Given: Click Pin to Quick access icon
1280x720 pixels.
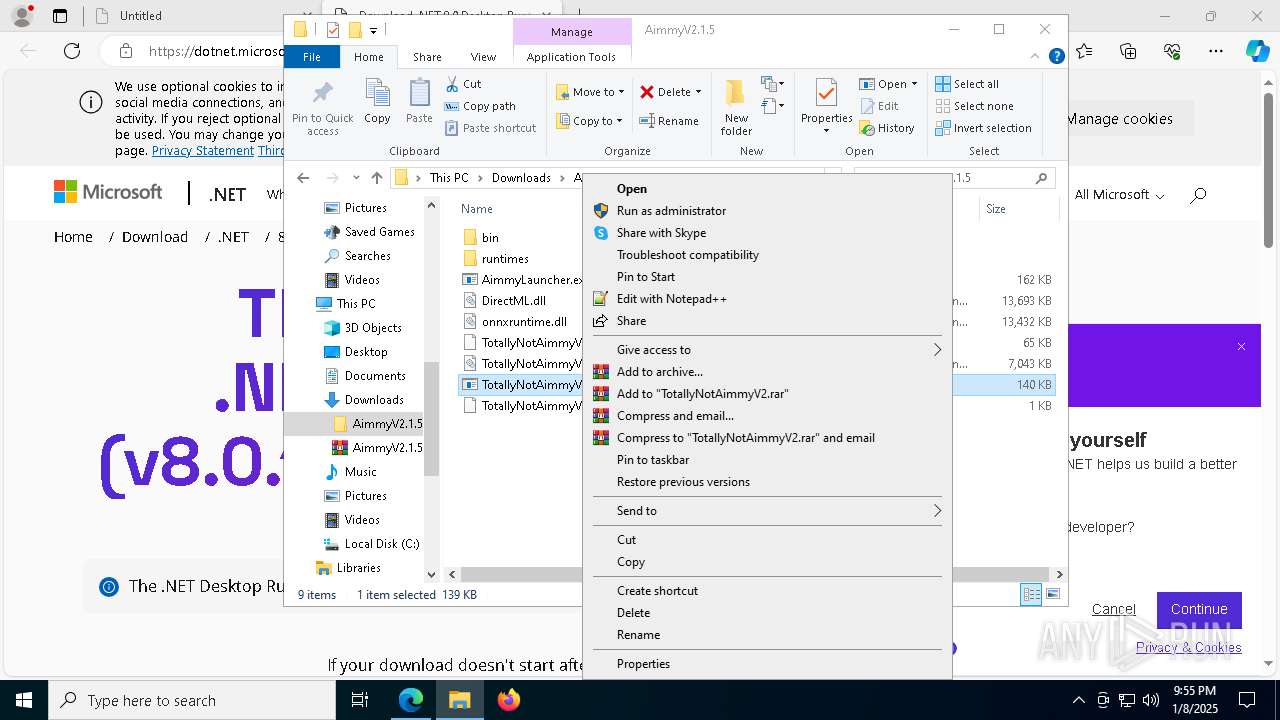Looking at the screenshot, I should 322,93.
